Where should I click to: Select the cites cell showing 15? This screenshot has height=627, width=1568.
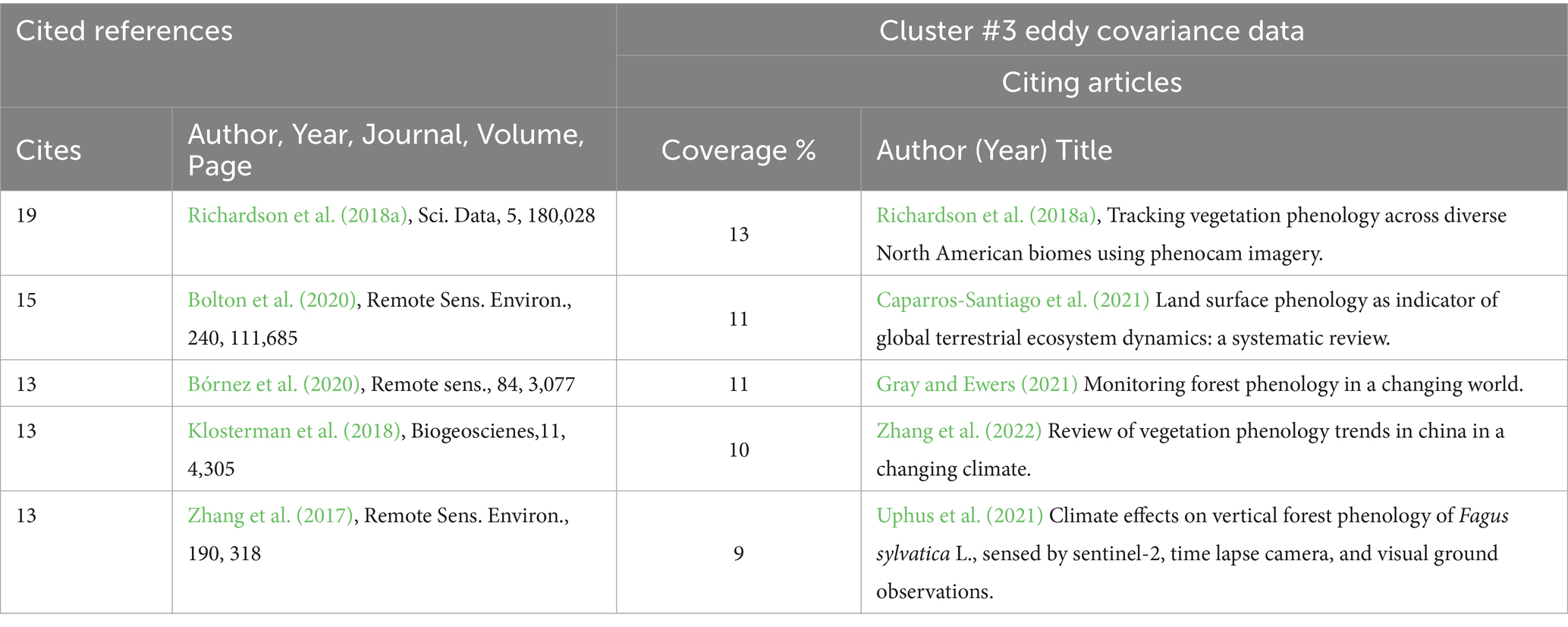point(27,300)
